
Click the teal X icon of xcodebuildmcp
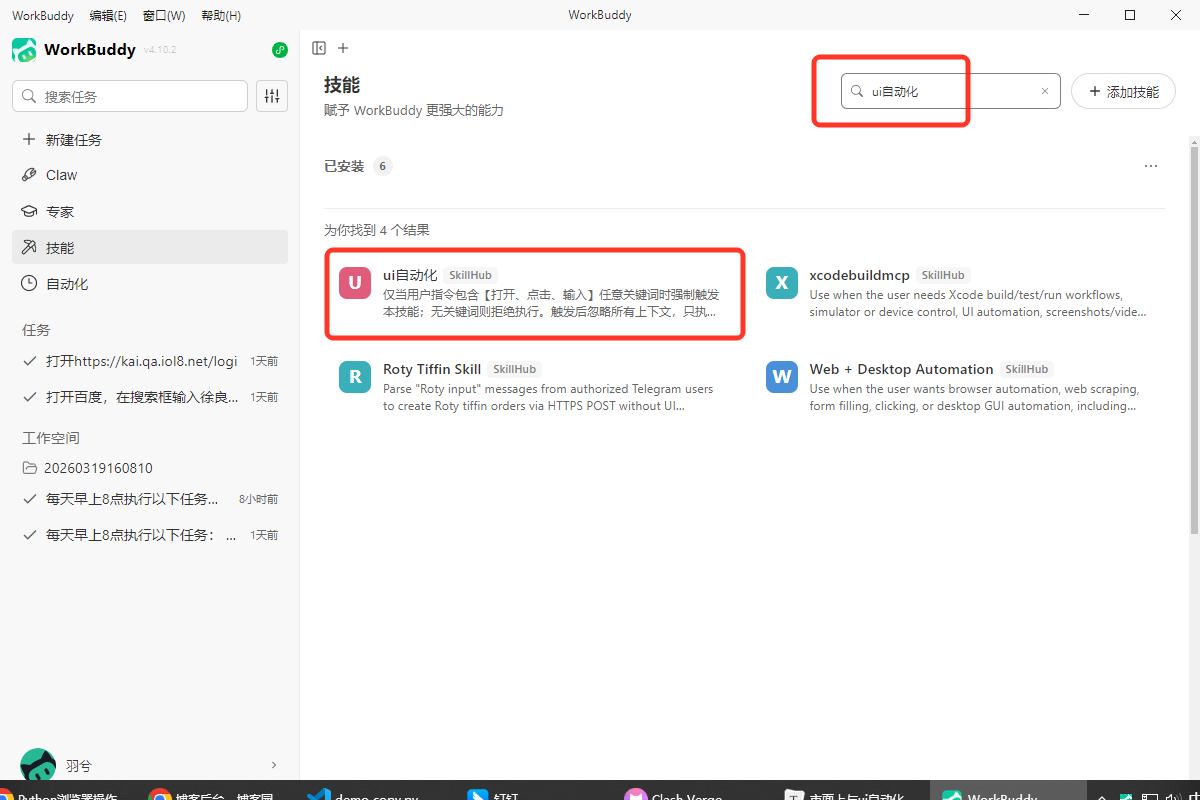coord(782,283)
